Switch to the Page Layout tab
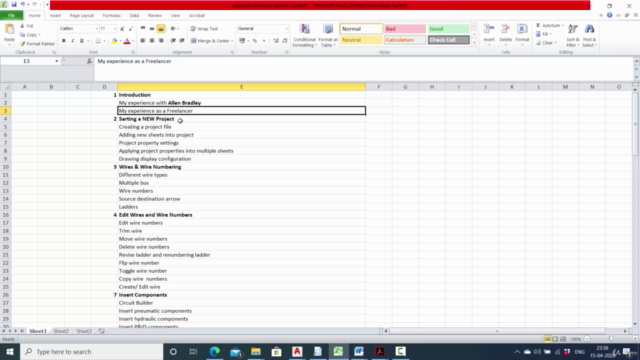 82,16
